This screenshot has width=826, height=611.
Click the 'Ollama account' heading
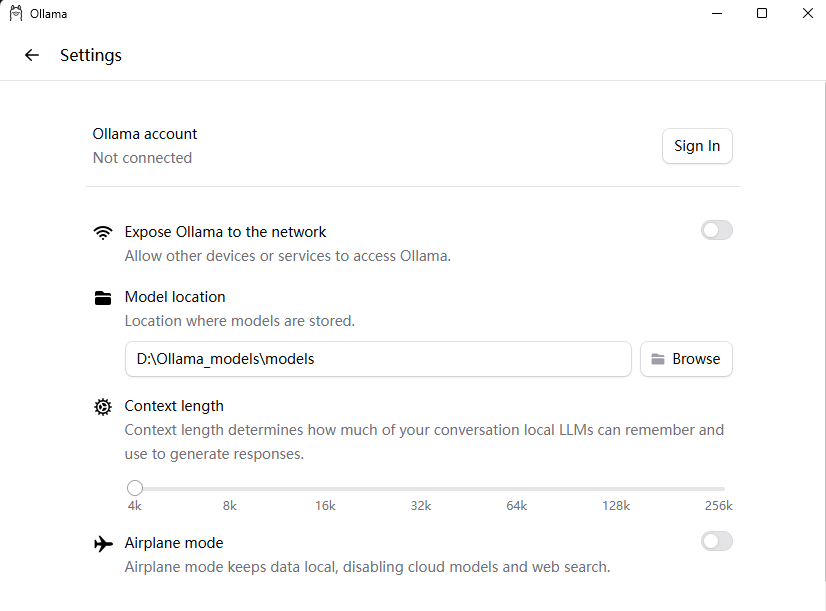point(145,134)
